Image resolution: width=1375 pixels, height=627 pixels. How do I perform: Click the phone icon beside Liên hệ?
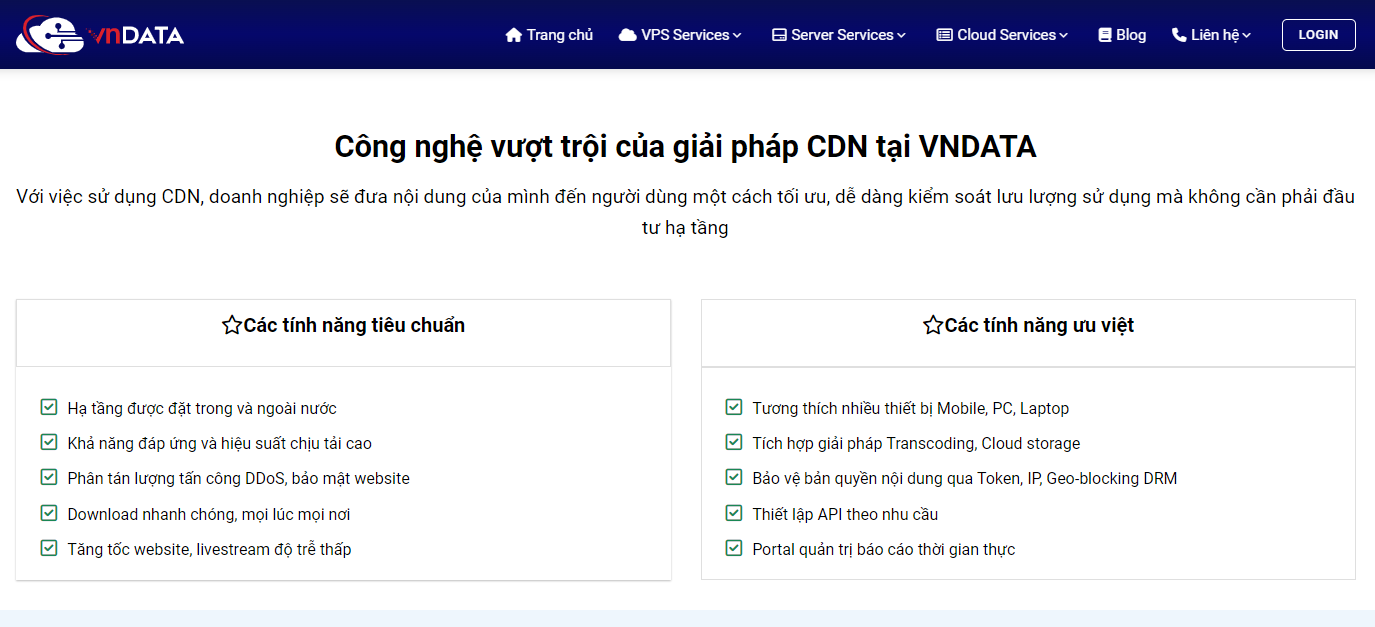(x=1179, y=35)
